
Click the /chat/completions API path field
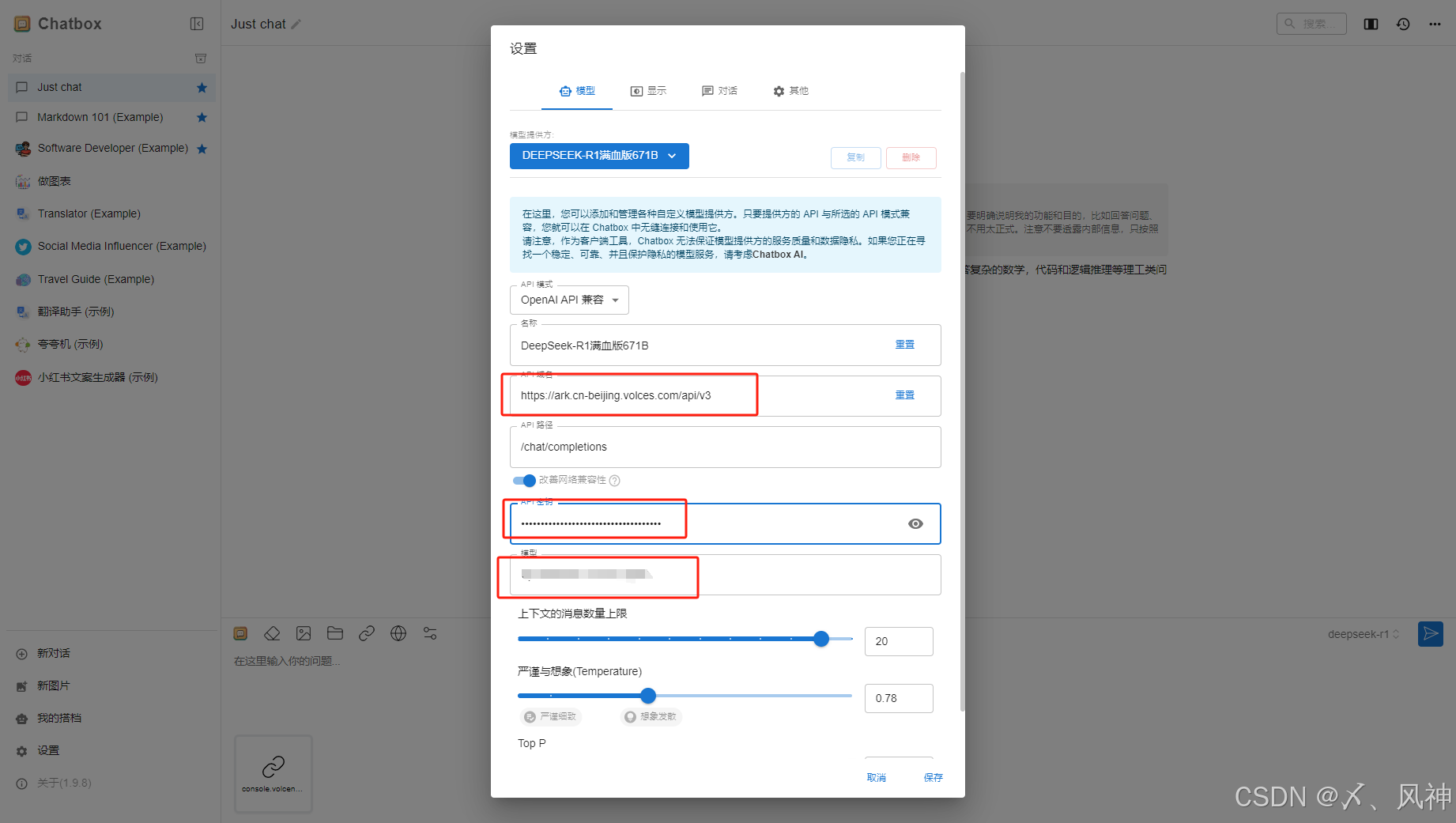click(726, 447)
